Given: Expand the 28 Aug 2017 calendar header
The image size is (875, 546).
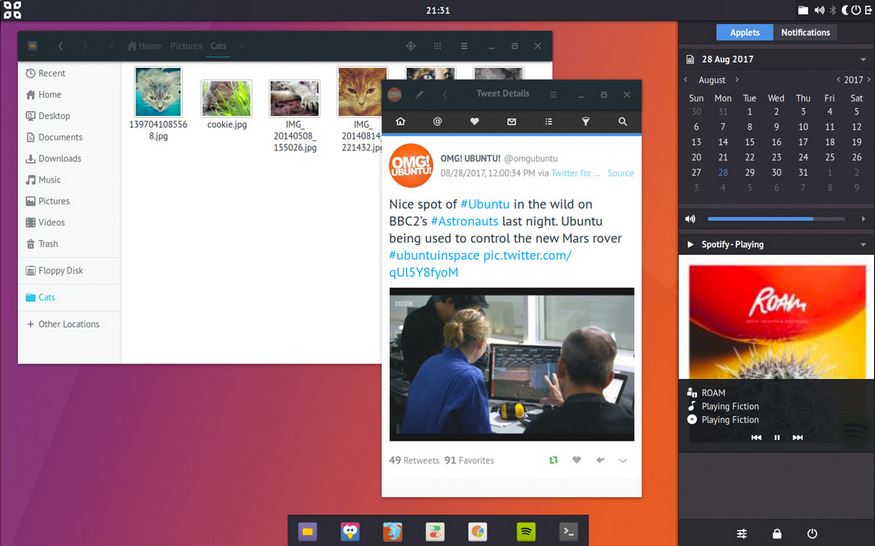Looking at the screenshot, I should pos(863,59).
